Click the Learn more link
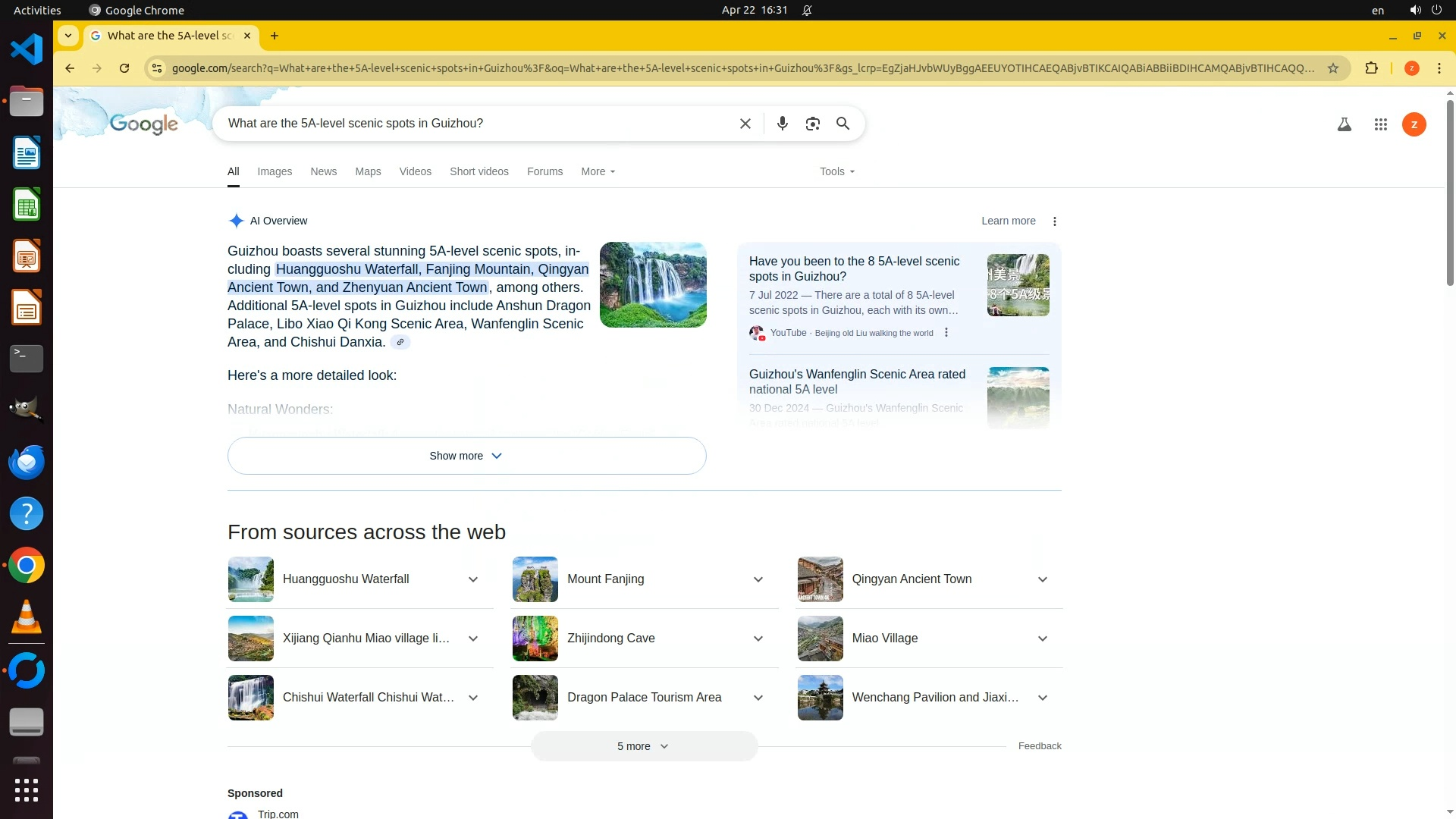Viewport: 1456px width, 819px height. (x=1008, y=221)
